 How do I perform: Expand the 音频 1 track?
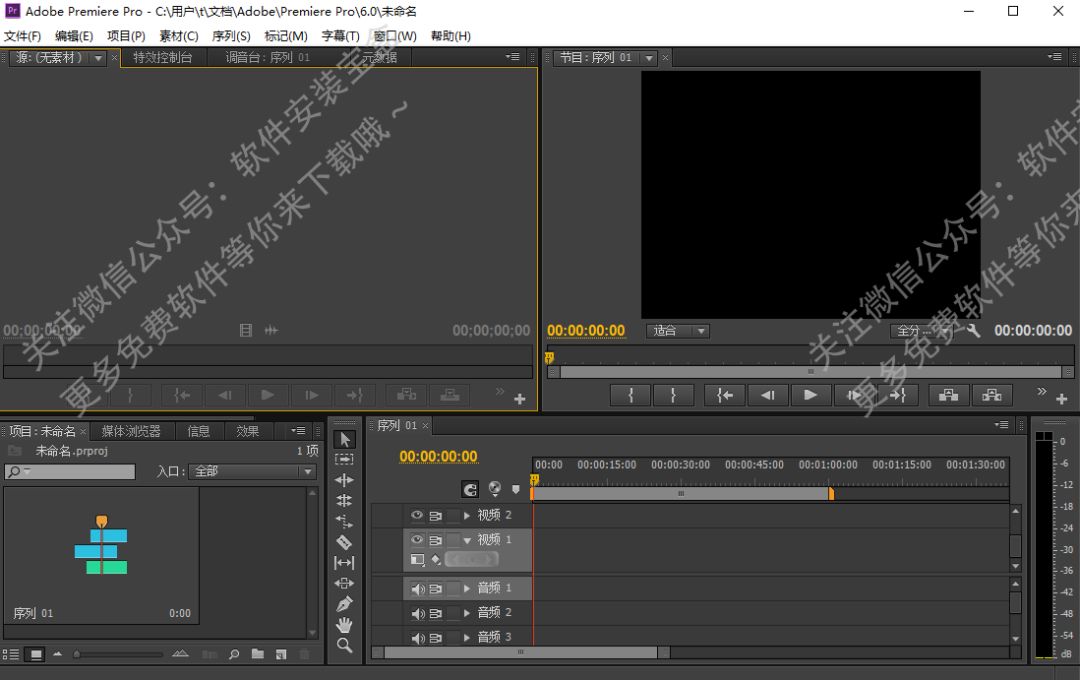pyautogui.click(x=467, y=588)
